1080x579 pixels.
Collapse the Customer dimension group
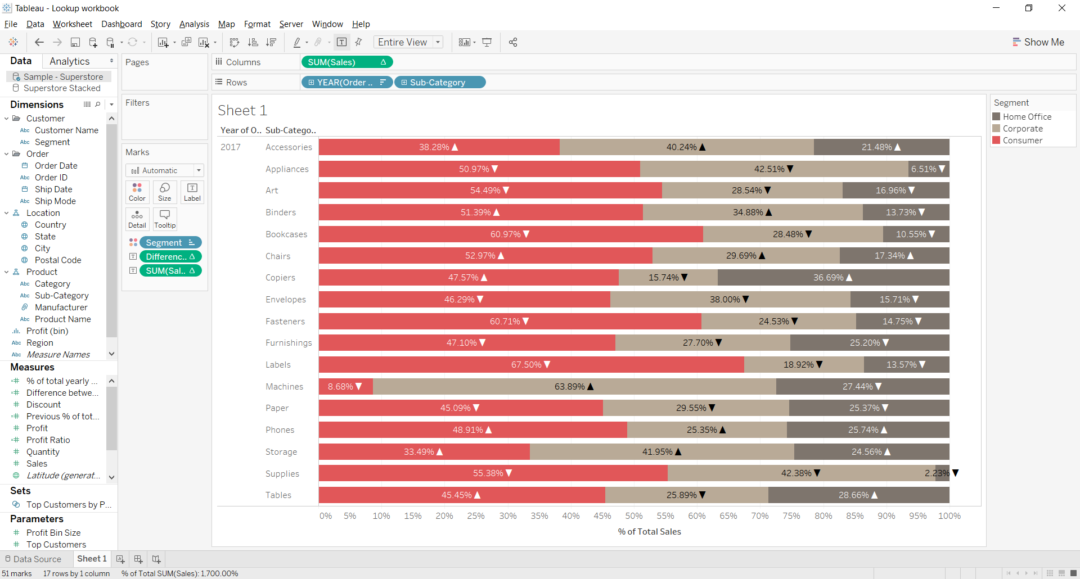click(x=8, y=117)
